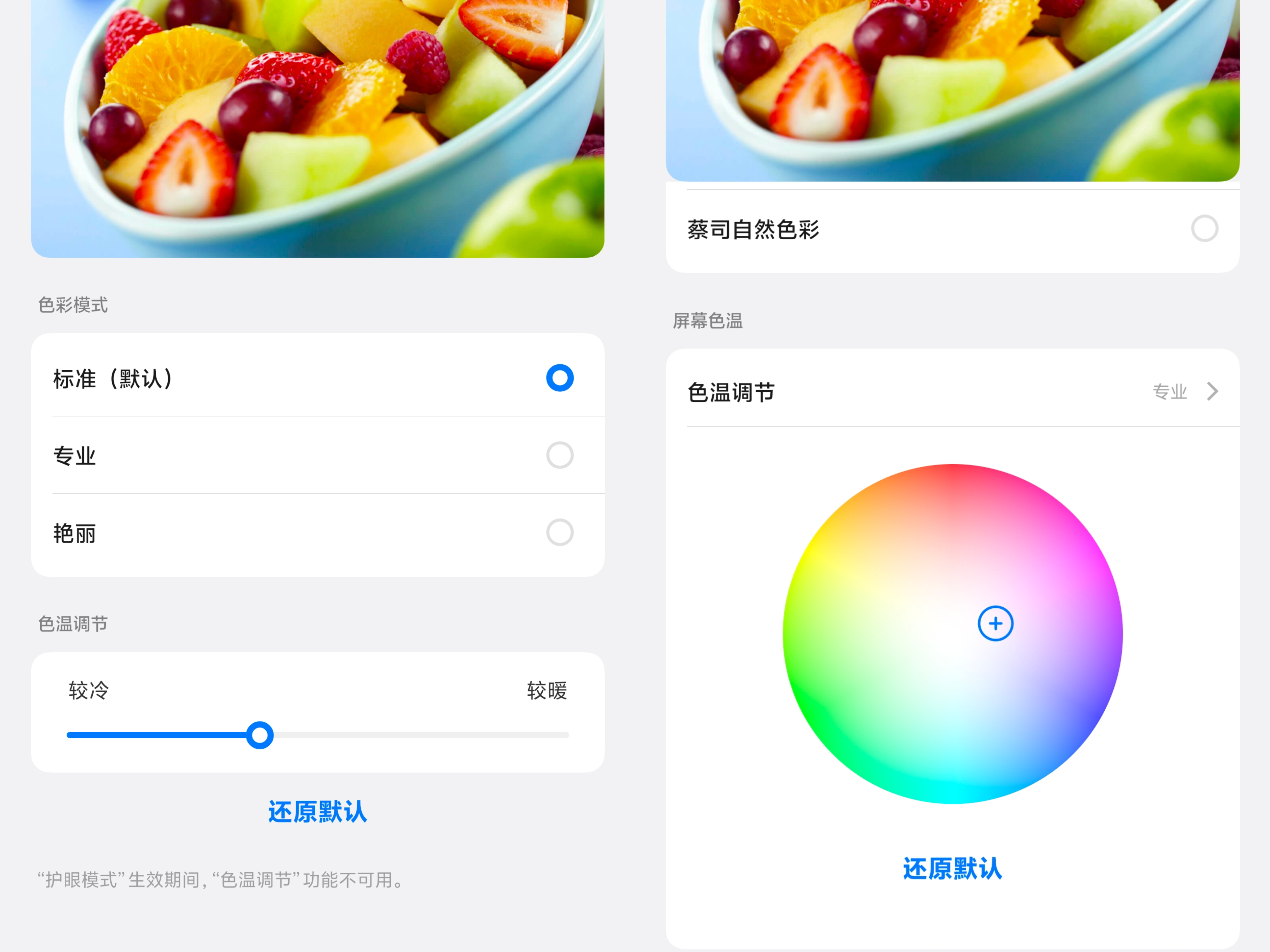Open the 色温调节 chevron arrow
1270x952 pixels.
[x=1212, y=391]
